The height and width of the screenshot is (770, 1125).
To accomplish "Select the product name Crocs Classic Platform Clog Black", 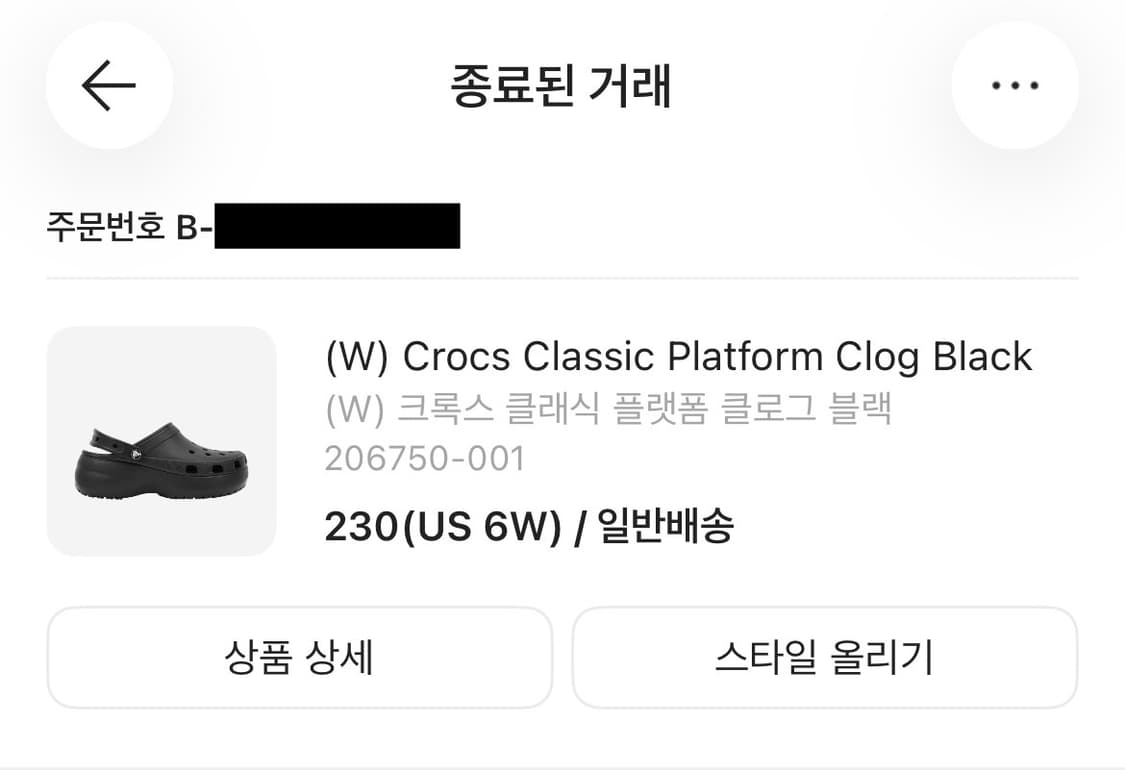I will tap(678, 357).
